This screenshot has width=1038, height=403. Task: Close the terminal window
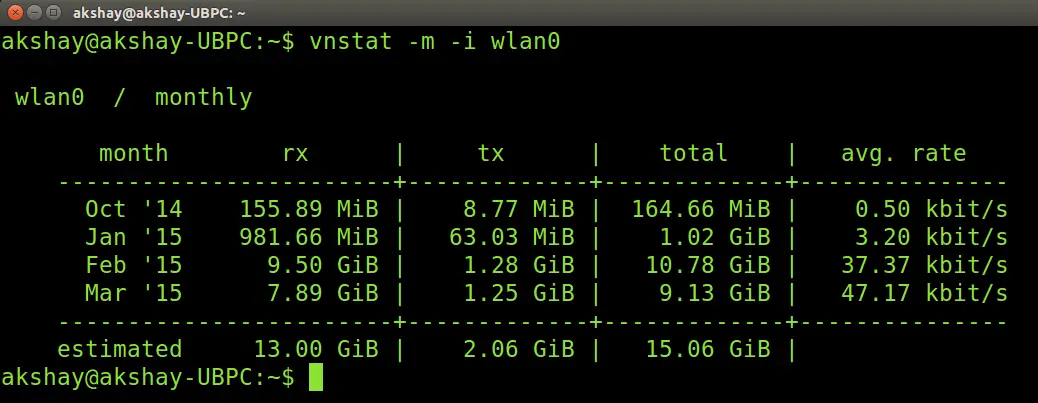click(x=13, y=13)
